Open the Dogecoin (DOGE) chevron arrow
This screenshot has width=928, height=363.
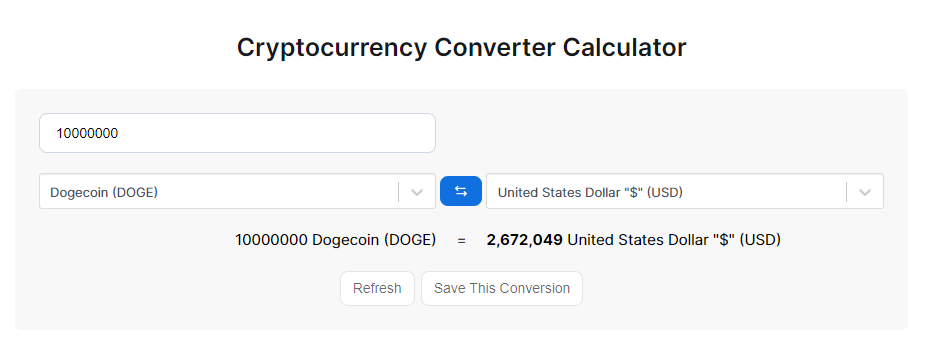tap(417, 192)
